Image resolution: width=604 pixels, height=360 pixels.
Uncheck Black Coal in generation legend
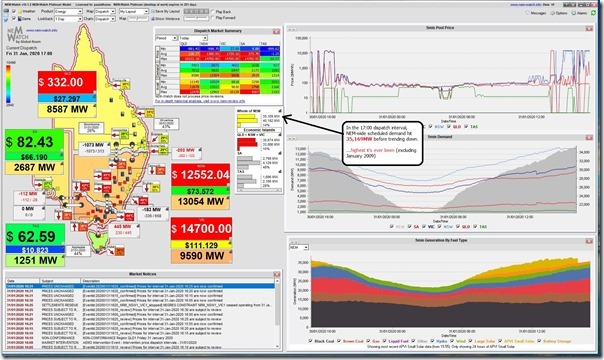click(x=310, y=341)
